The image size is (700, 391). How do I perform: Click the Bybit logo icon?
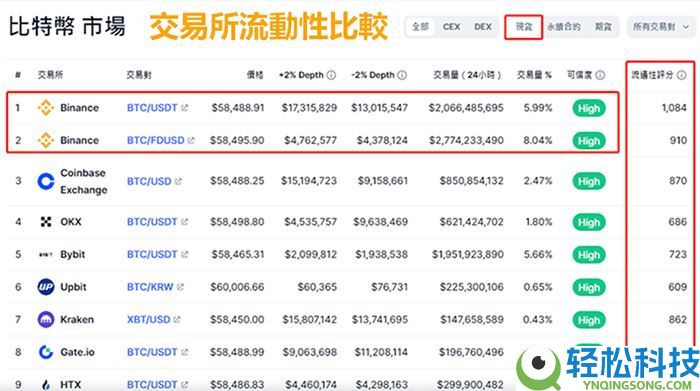coord(46,254)
